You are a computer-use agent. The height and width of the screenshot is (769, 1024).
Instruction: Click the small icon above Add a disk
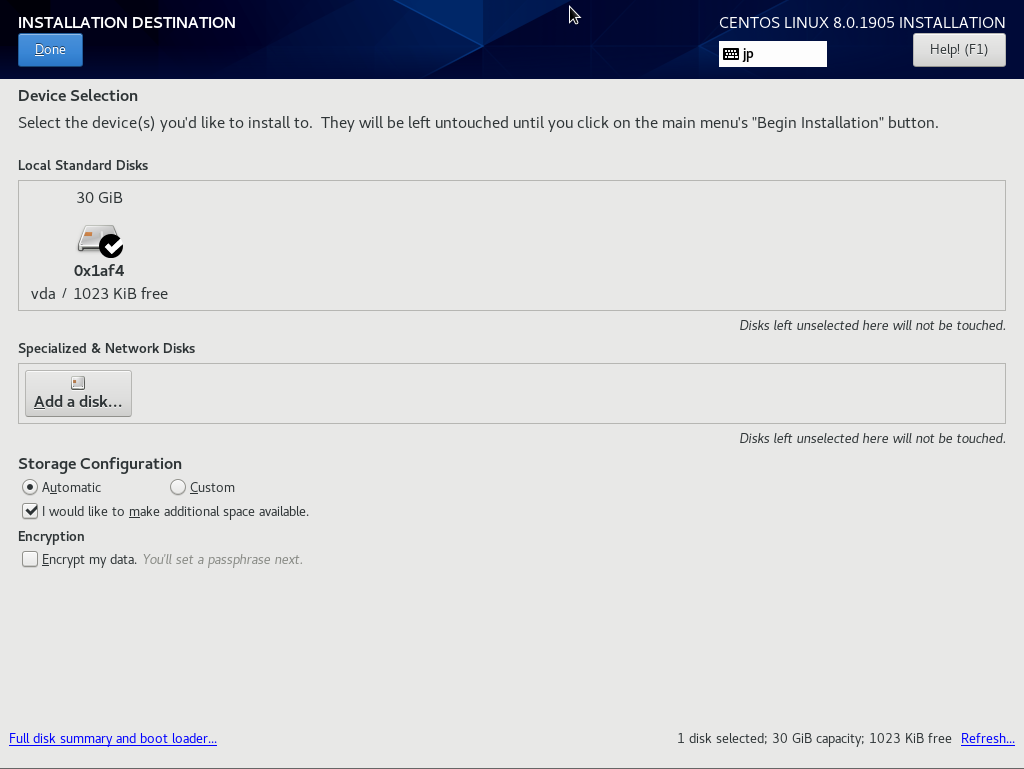(x=78, y=383)
